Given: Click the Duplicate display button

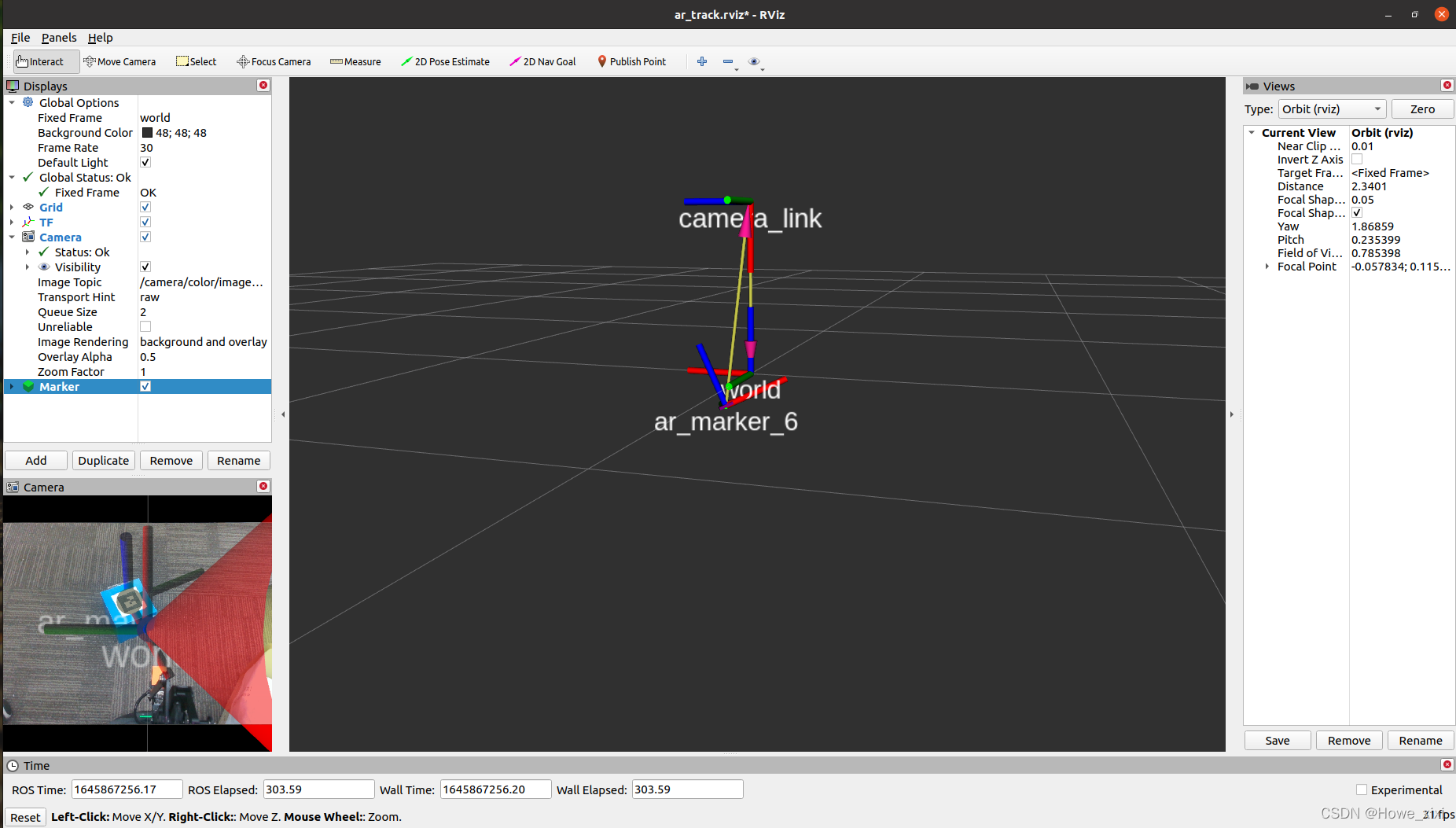Looking at the screenshot, I should coord(104,460).
